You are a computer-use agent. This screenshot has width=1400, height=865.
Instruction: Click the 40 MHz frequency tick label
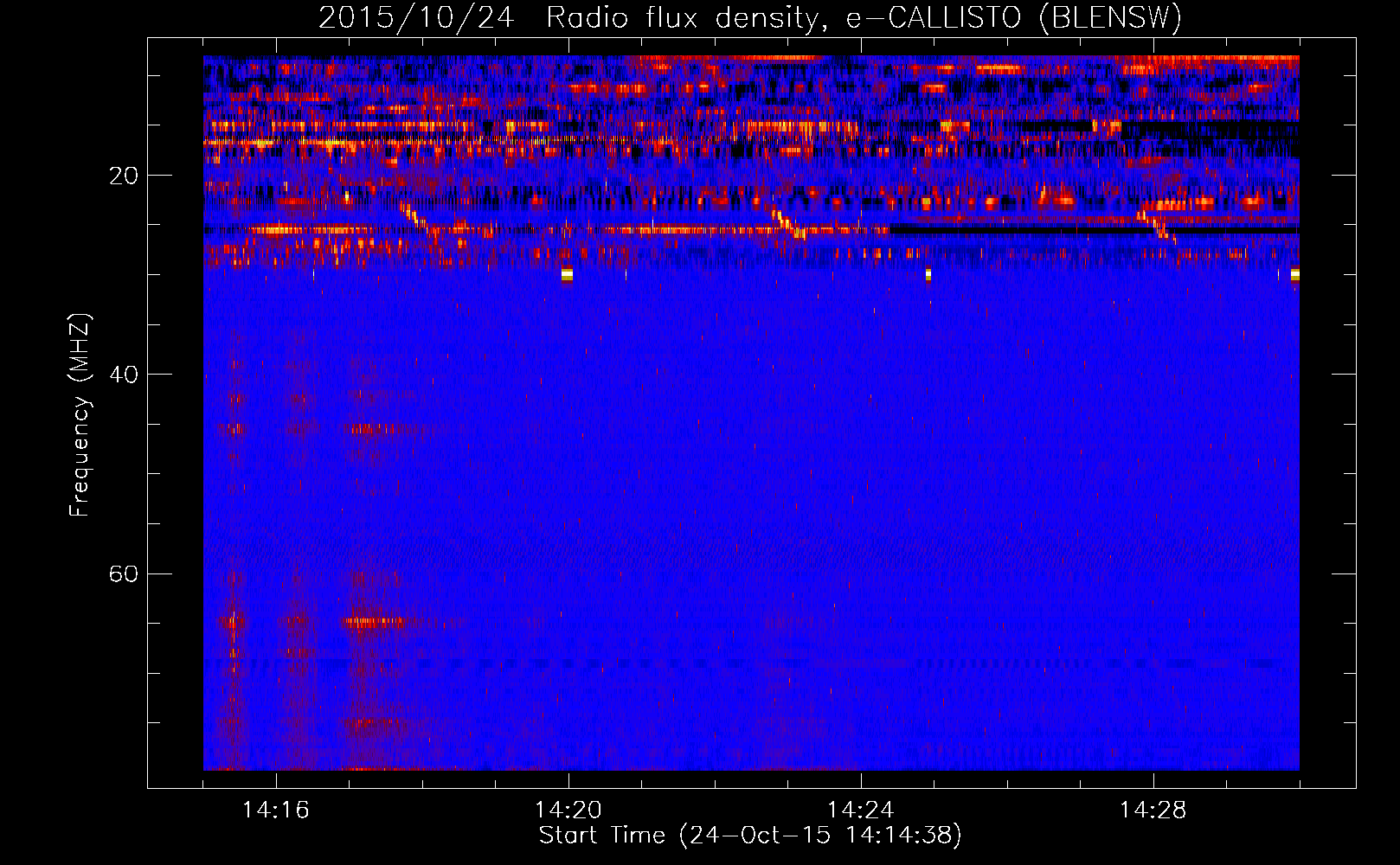coord(124,375)
